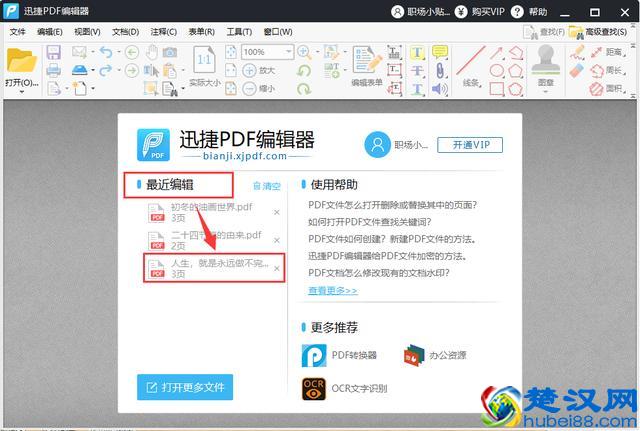The width and height of the screenshot is (640, 431).
Task: Click the 高级查找(S) button
Action: (x=598, y=32)
